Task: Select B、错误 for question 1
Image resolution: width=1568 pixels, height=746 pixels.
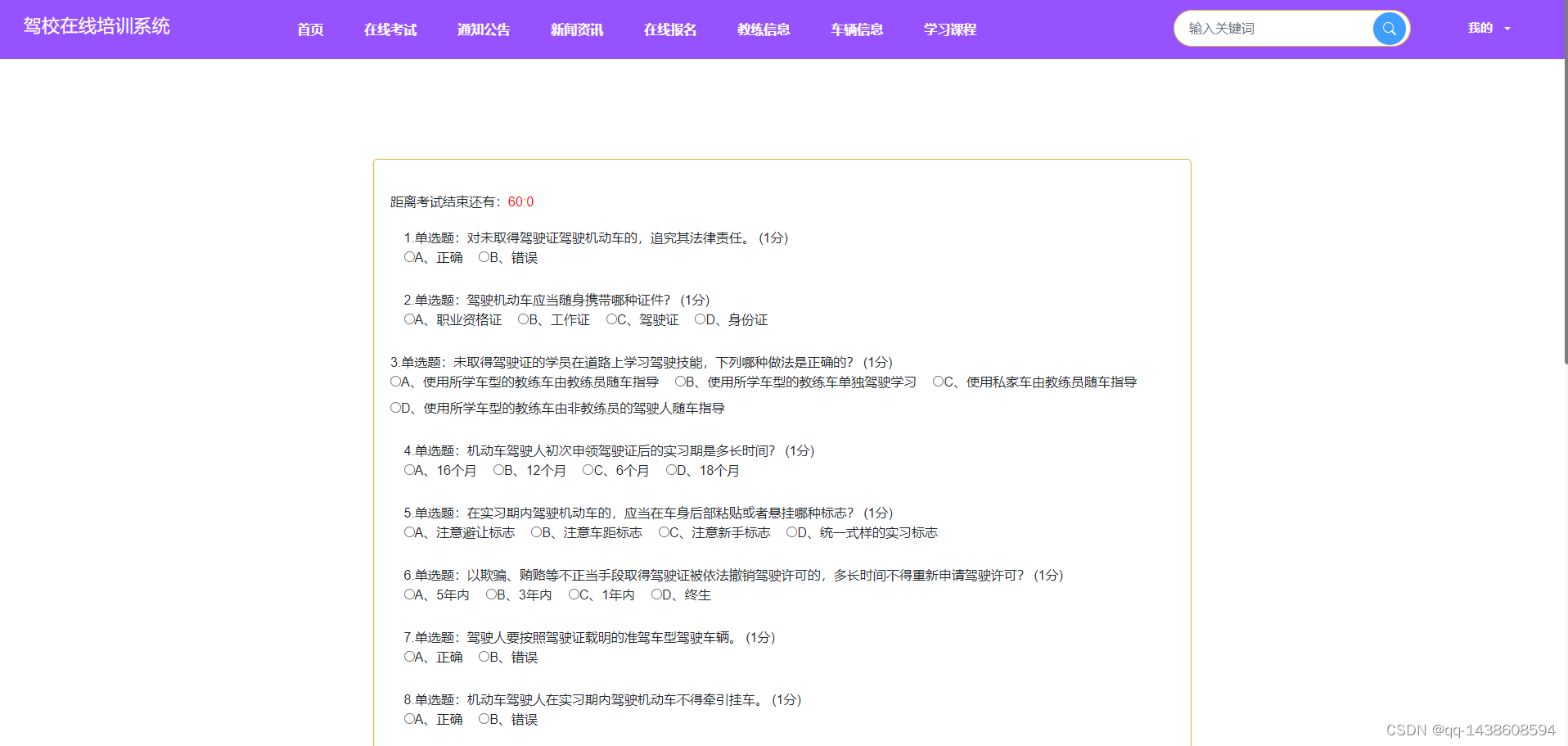Action: pos(484,257)
